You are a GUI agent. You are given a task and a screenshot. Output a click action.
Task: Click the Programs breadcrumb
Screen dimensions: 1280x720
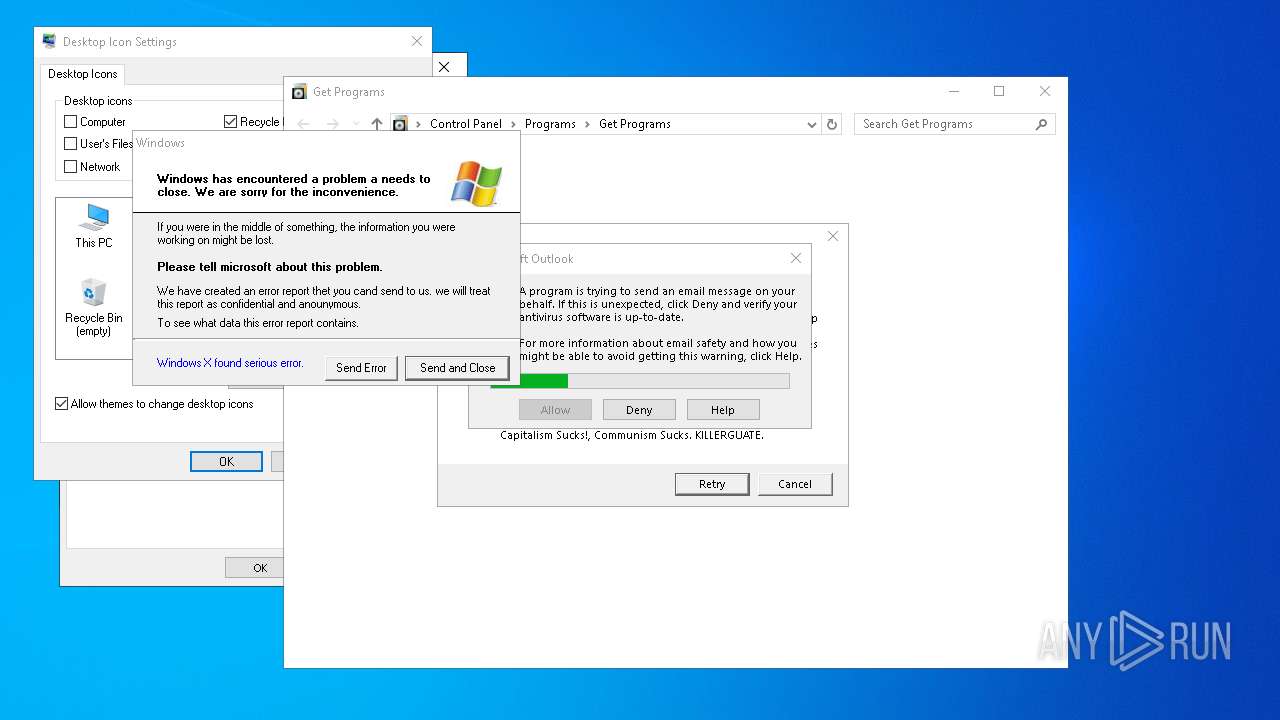pos(550,124)
